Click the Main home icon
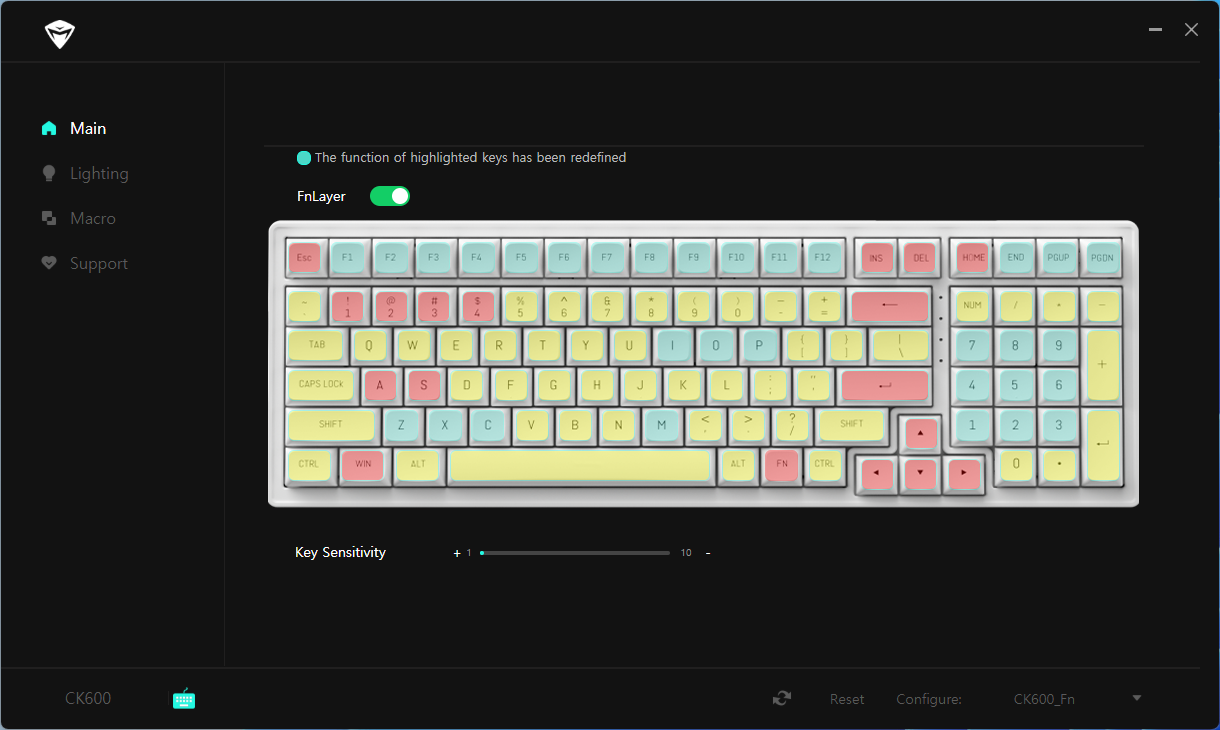 tap(48, 128)
